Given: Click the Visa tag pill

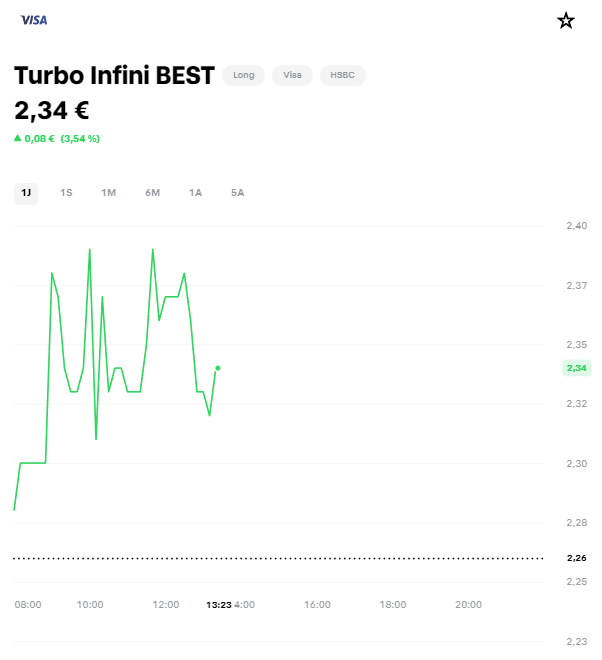Looking at the screenshot, I should (292, 75).
